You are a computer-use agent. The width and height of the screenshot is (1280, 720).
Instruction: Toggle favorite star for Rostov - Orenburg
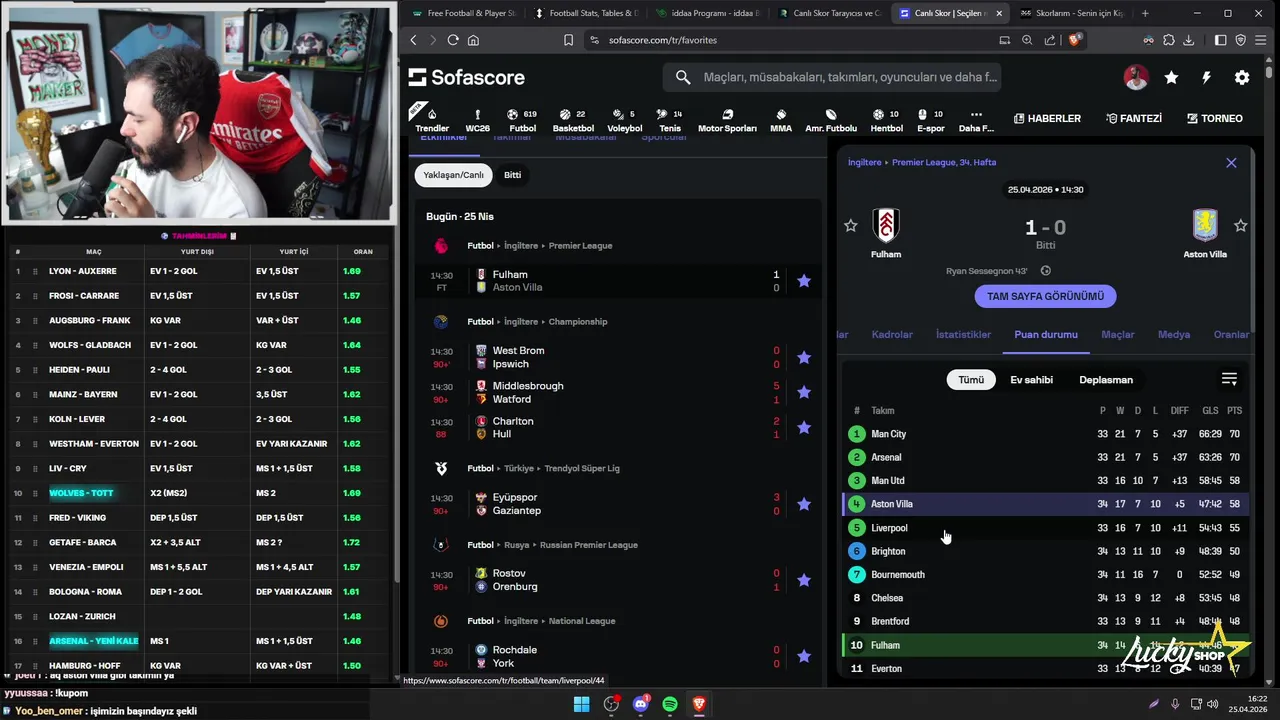tap(804, 580)
